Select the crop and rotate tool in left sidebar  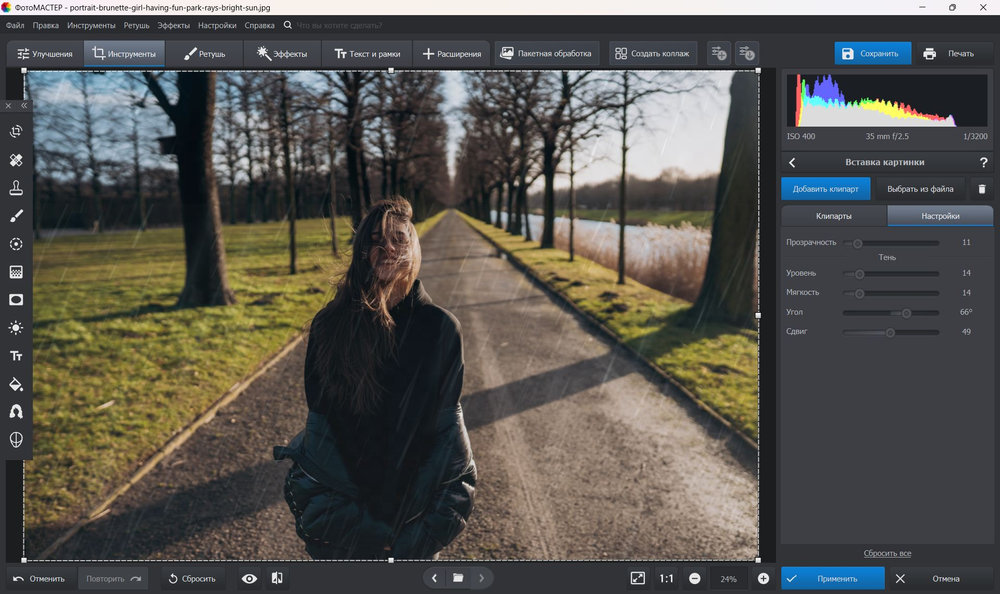[x=16, y=131]
